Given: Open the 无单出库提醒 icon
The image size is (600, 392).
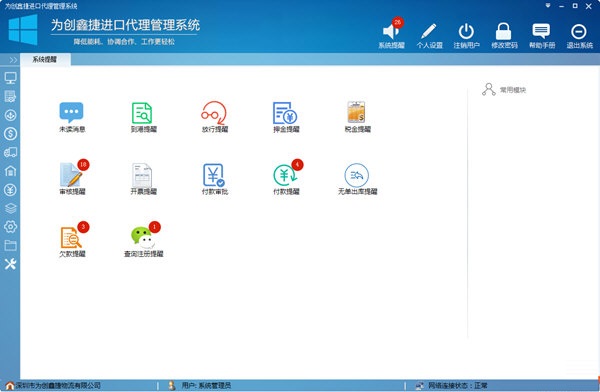Looking at the screenshot, I should 357,175.
